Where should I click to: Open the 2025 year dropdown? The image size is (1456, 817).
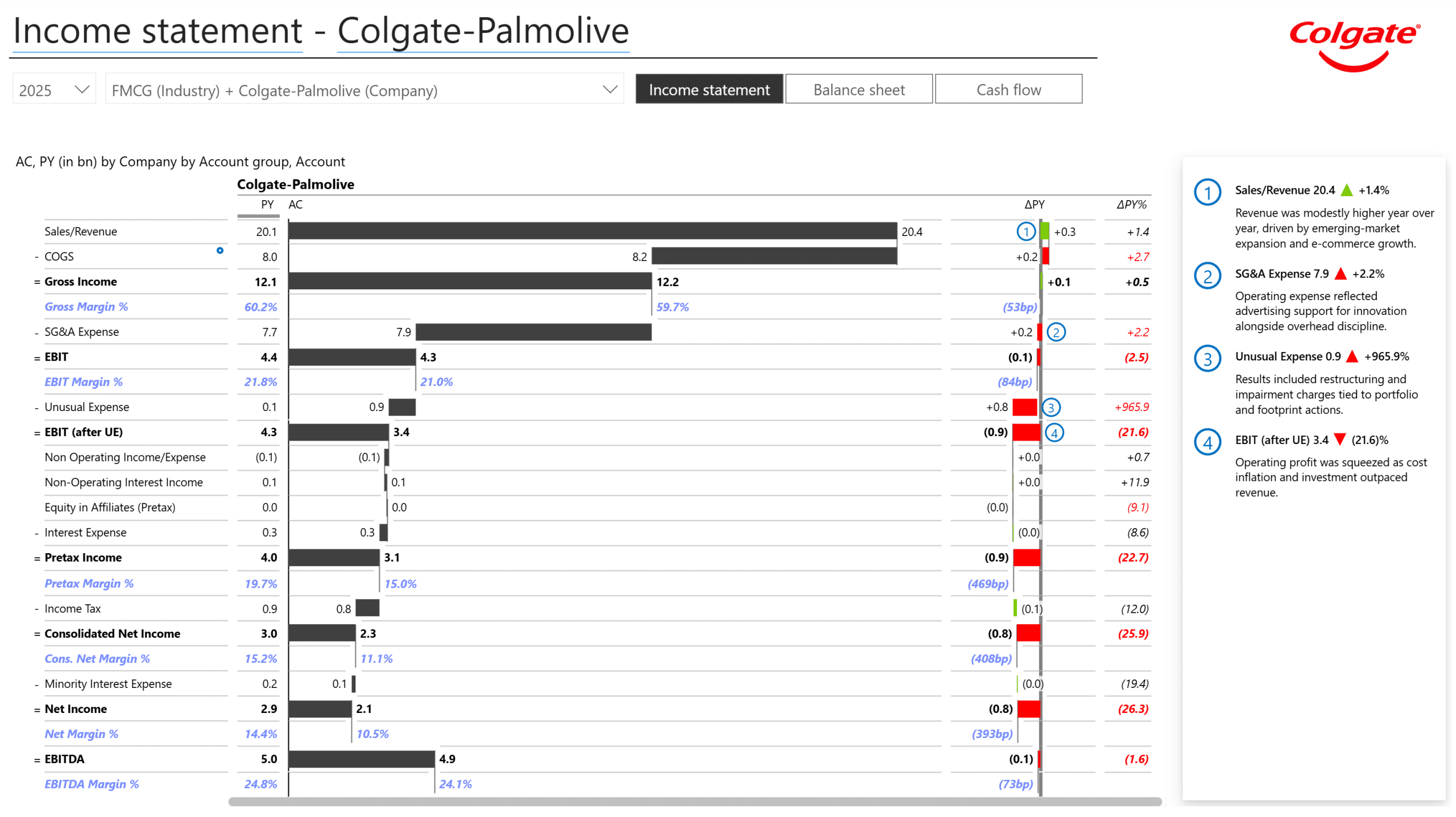[54, 89]
